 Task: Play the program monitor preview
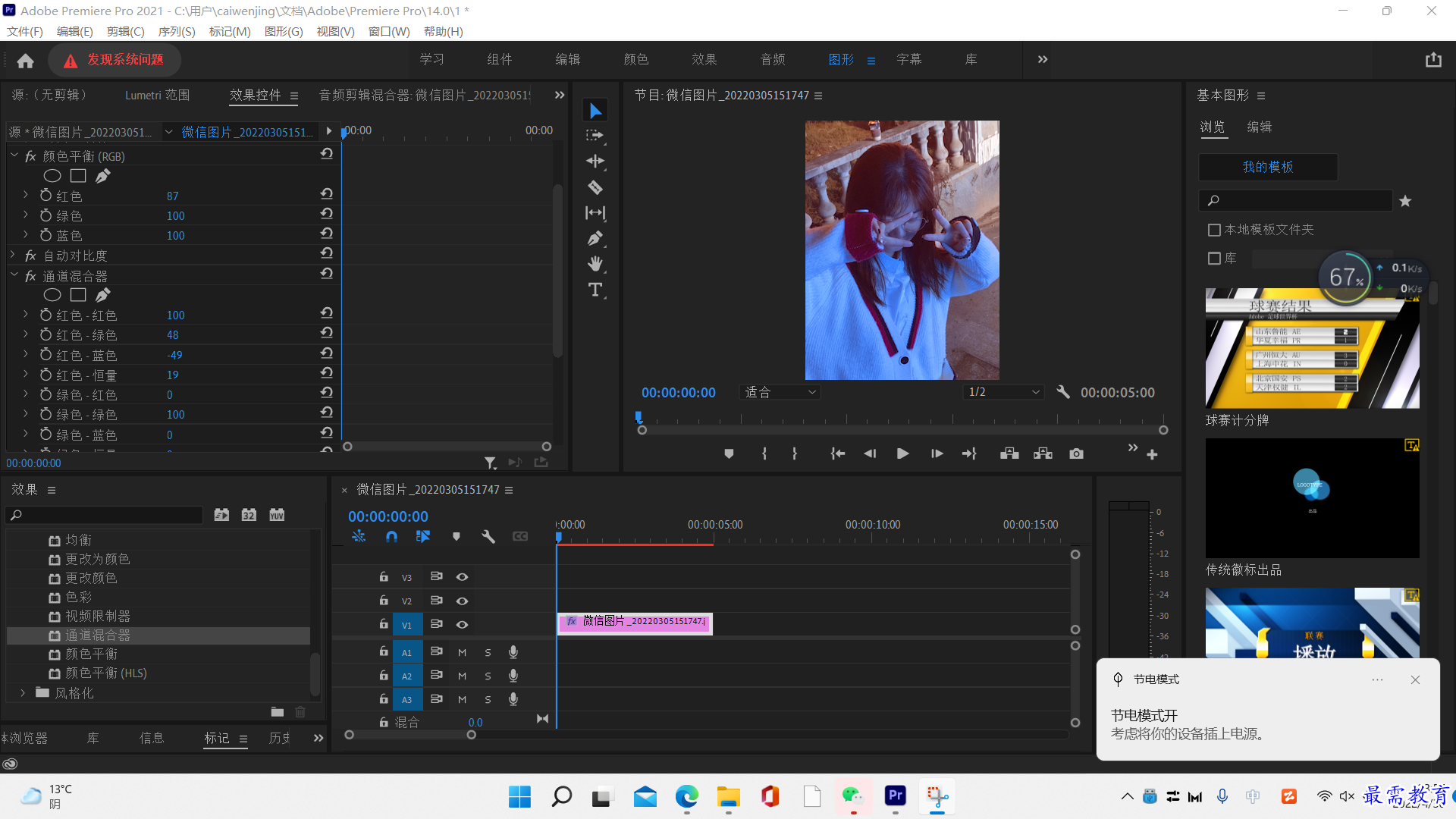click(902, 453)
